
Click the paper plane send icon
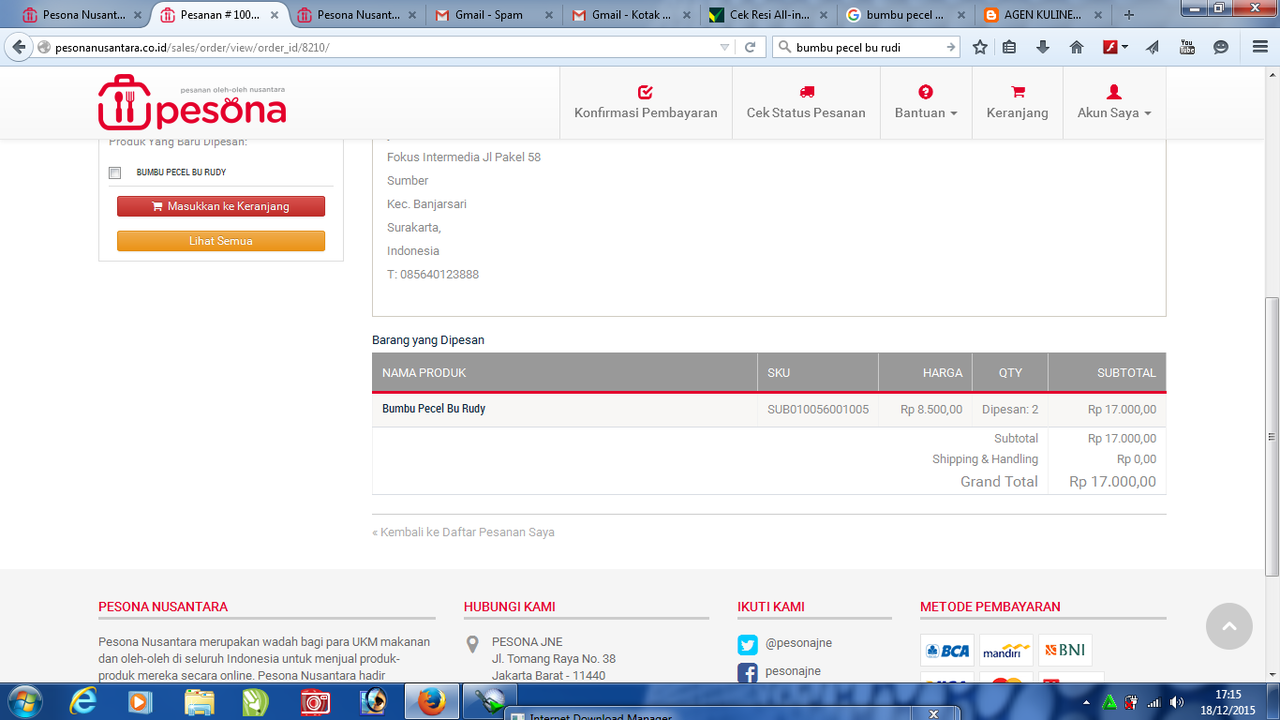[x=1153, y=47]
